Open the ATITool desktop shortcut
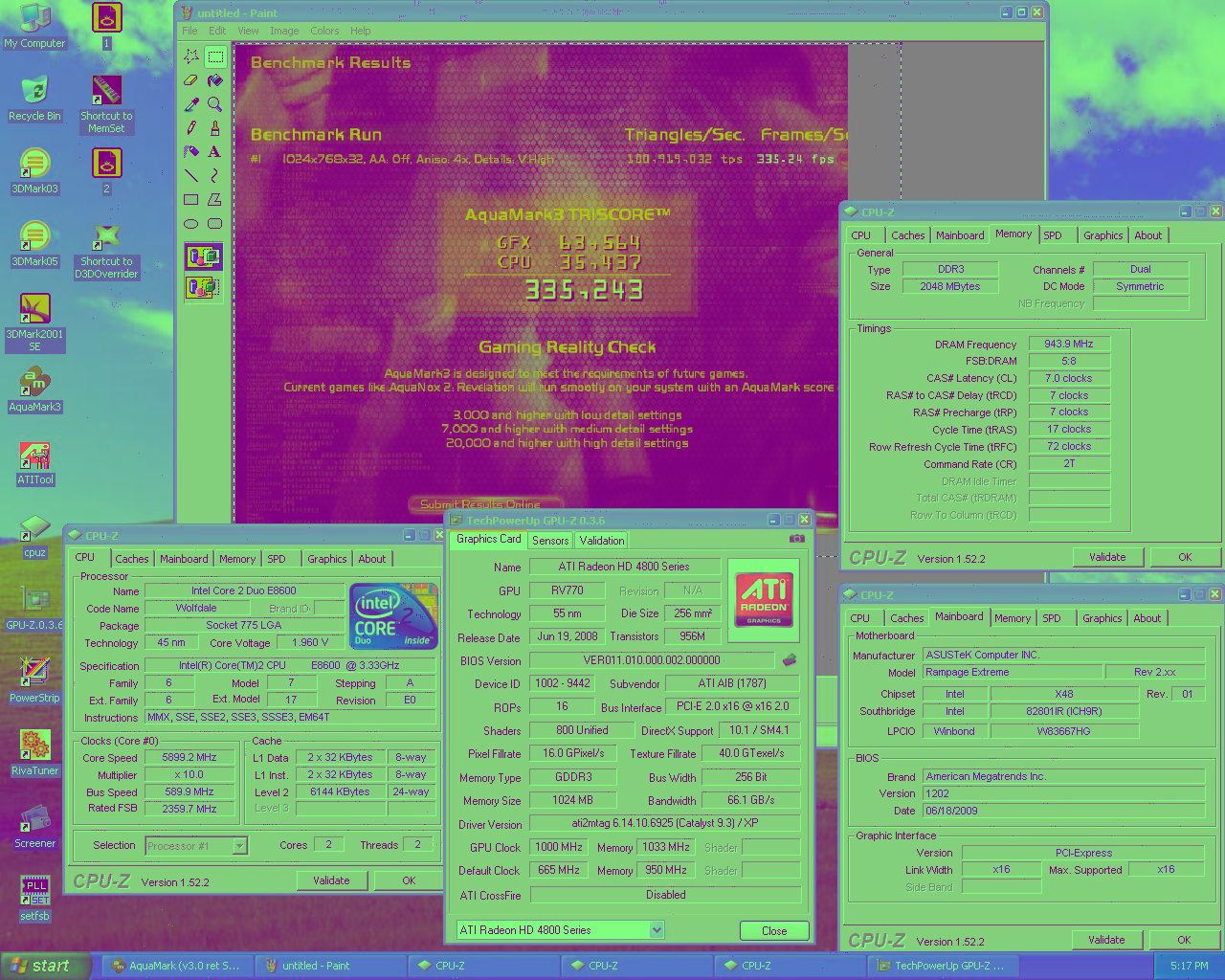This screenshot has width=1225, height=980. click(x=34, y=463)
